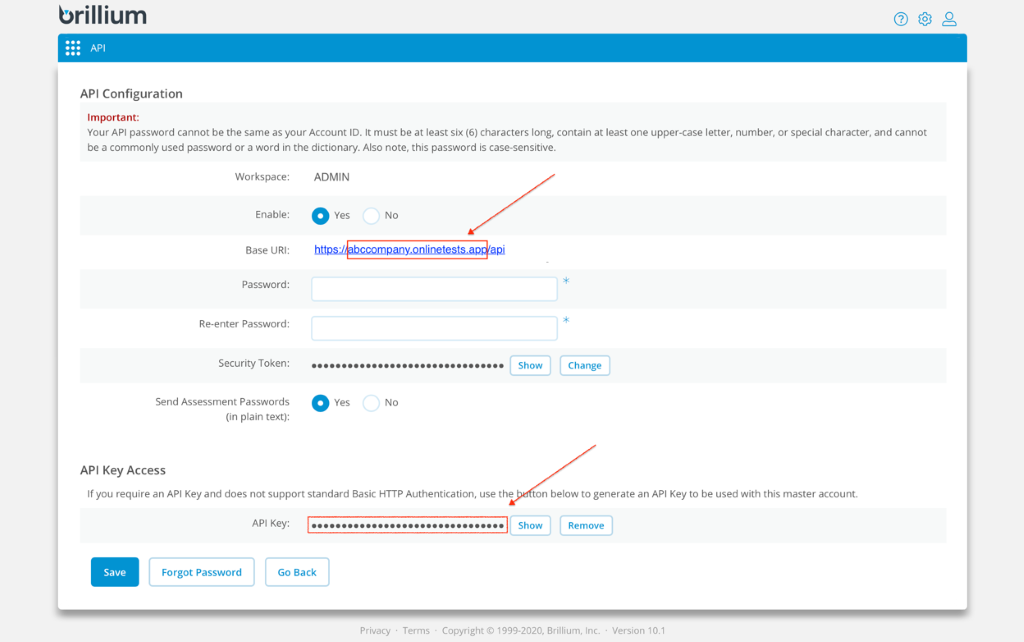Select No for Send Assessment Passwords

[371, 403]
